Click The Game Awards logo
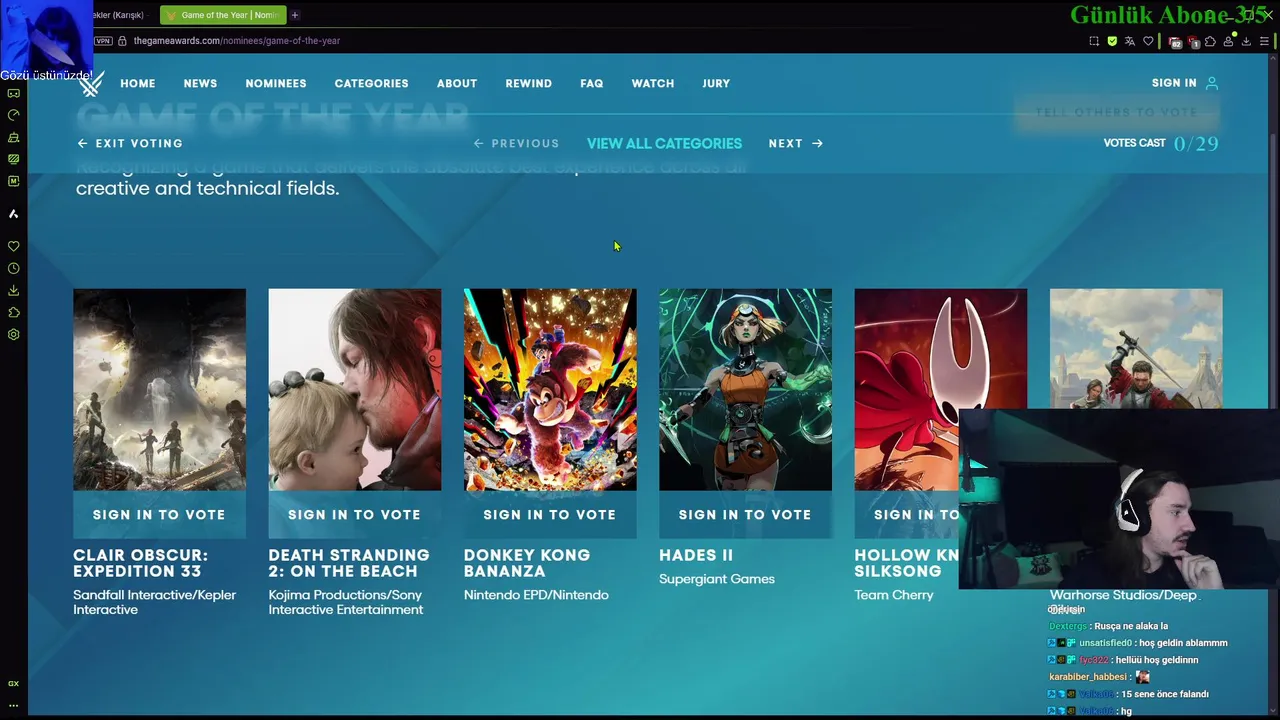 [x=91, y=83]
